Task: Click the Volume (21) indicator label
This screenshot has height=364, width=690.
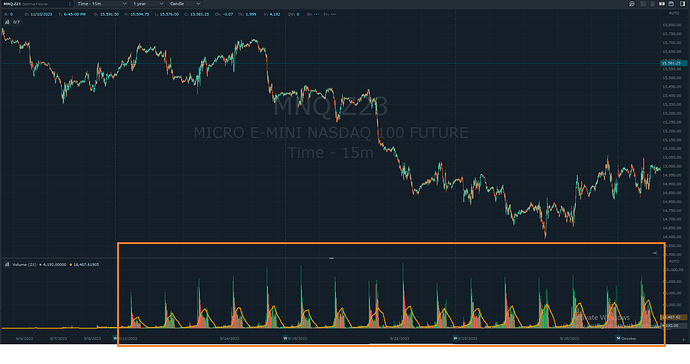Action: coord(24,265)
